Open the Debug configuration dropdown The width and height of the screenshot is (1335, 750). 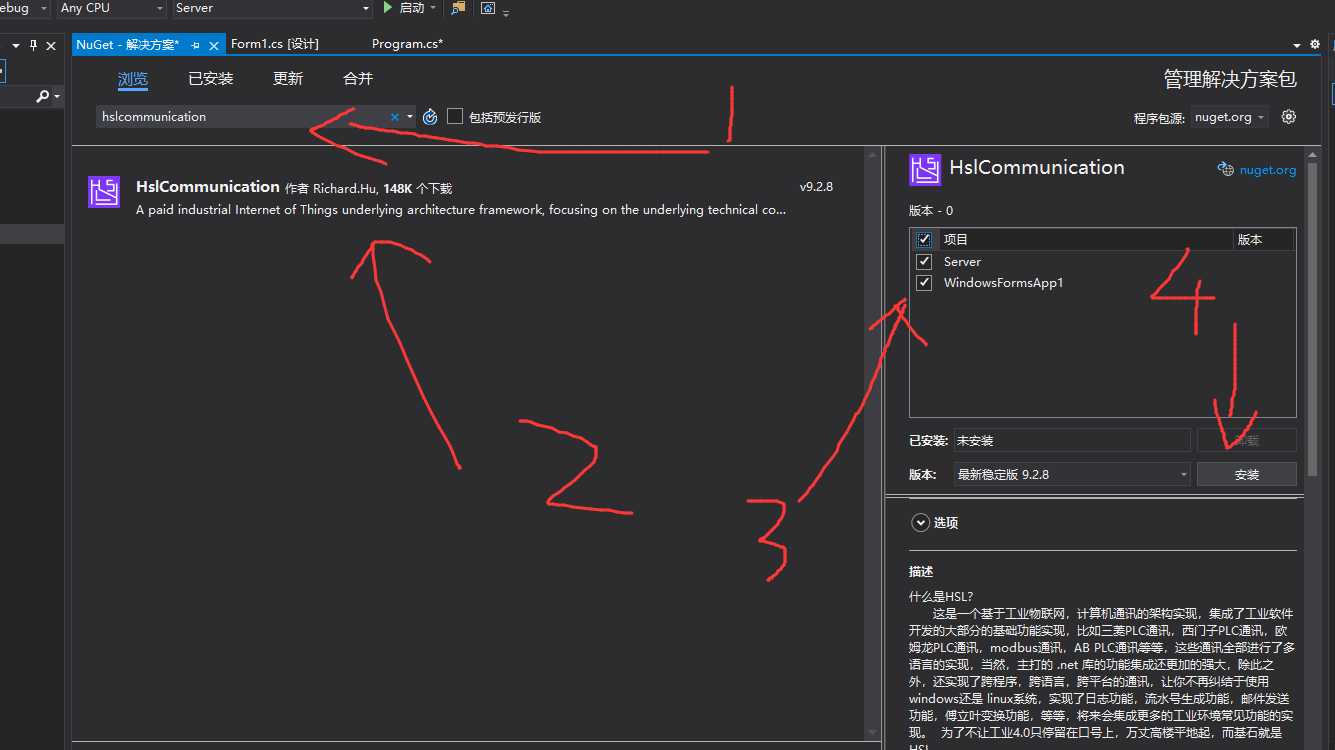click(x=44, y=8)
